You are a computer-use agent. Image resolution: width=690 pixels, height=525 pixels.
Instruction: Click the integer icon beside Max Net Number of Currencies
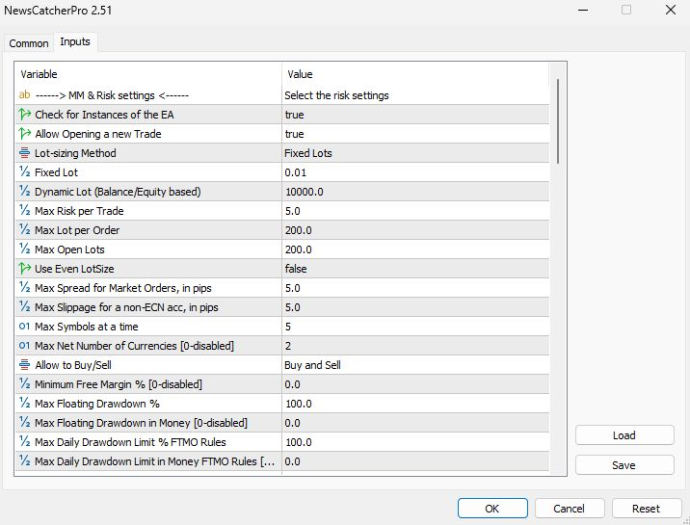click(25, 345)
